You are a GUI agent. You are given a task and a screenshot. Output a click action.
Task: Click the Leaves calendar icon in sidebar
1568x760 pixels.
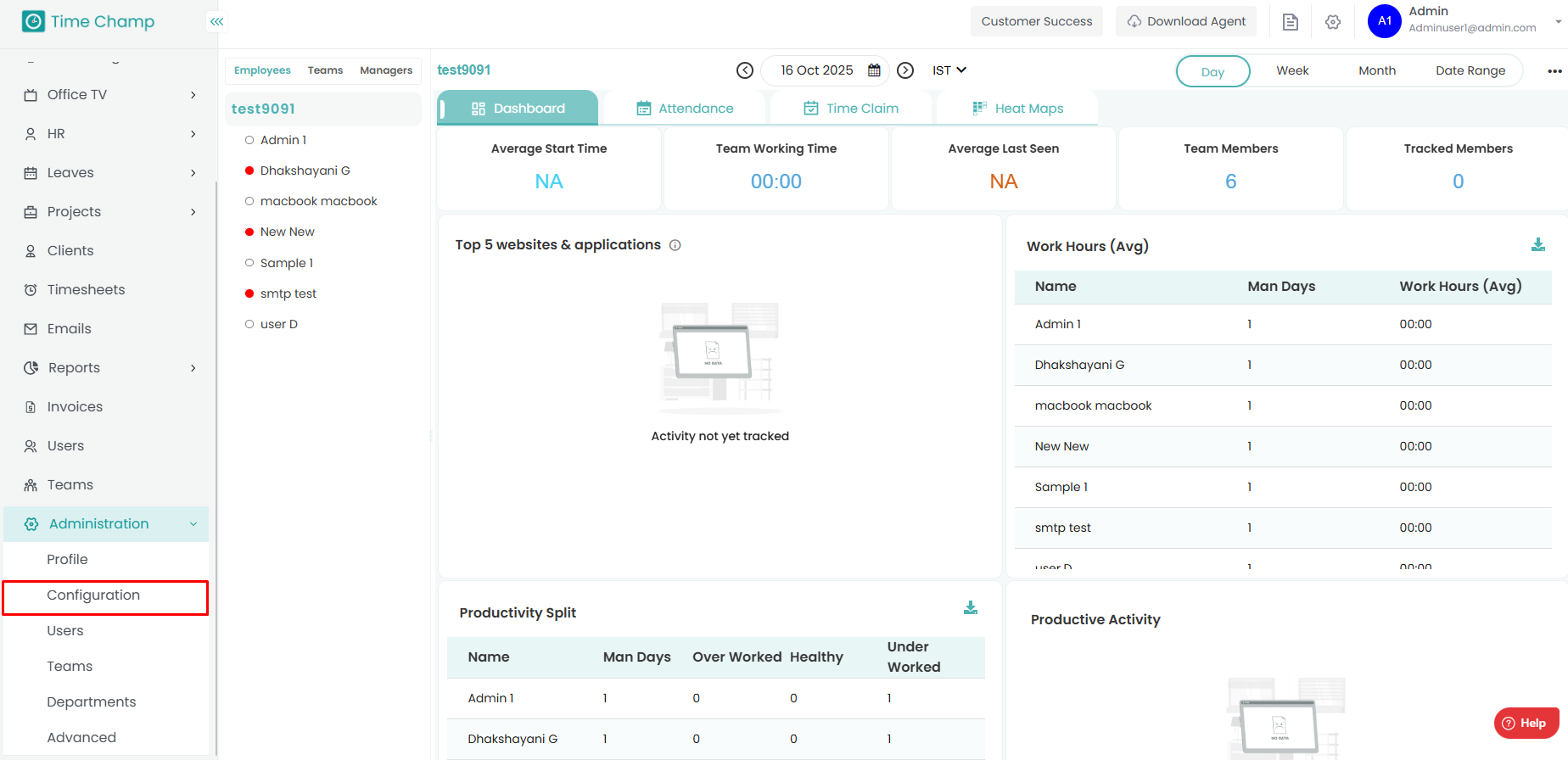pyautogui.click(x=31, y=173)
